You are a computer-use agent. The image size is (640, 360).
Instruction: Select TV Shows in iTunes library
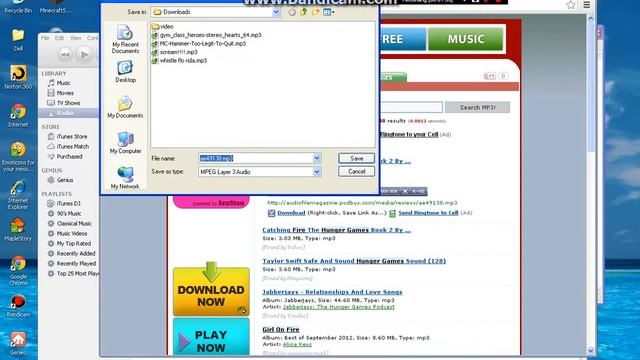pos(68,103)
